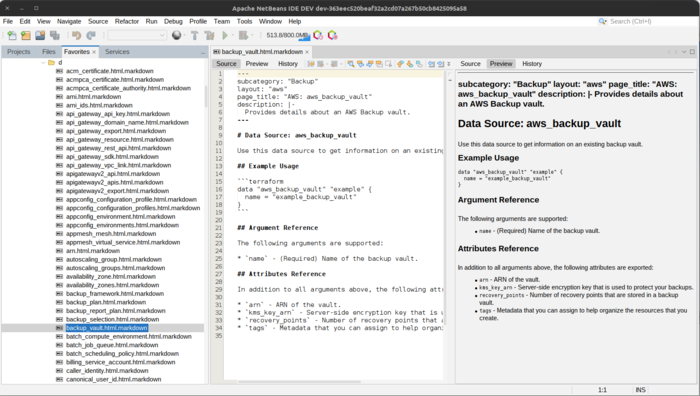Click Shift Line Right icon
700x396 pixels.
[441, 64]
